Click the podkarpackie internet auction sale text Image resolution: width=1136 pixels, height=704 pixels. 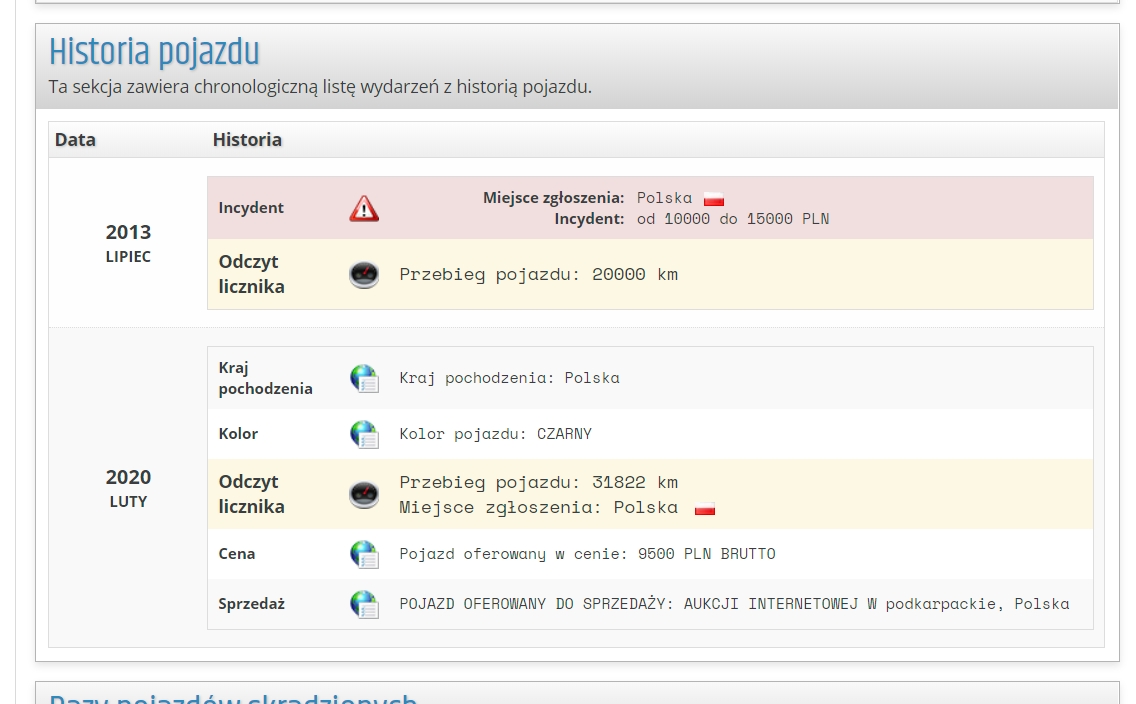coord(734,604)
